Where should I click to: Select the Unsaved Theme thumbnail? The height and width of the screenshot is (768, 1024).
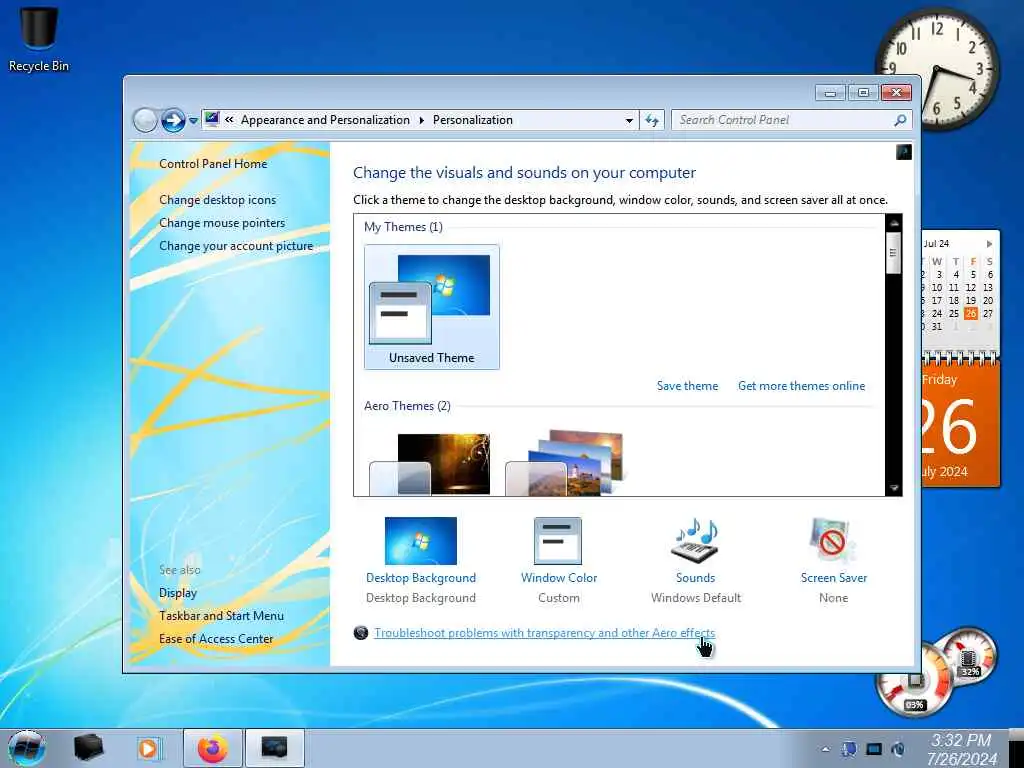coord(432,307)
